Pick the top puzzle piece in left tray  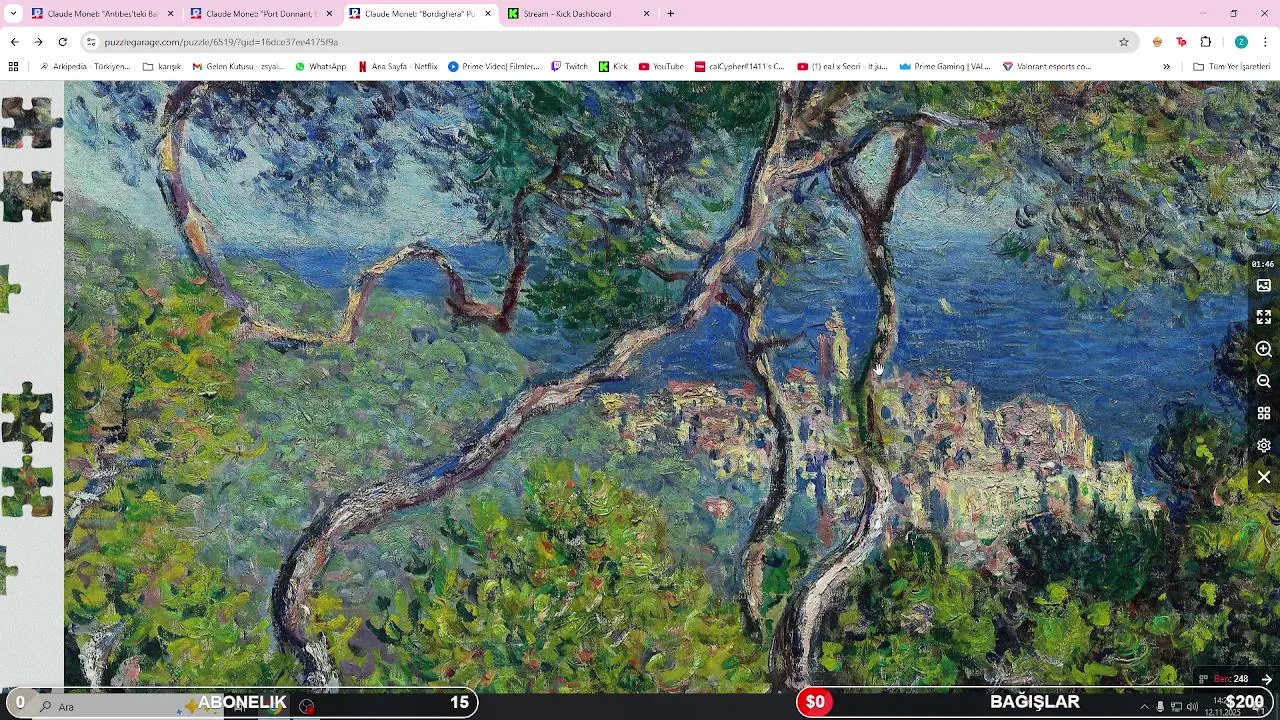coord(31,122)
